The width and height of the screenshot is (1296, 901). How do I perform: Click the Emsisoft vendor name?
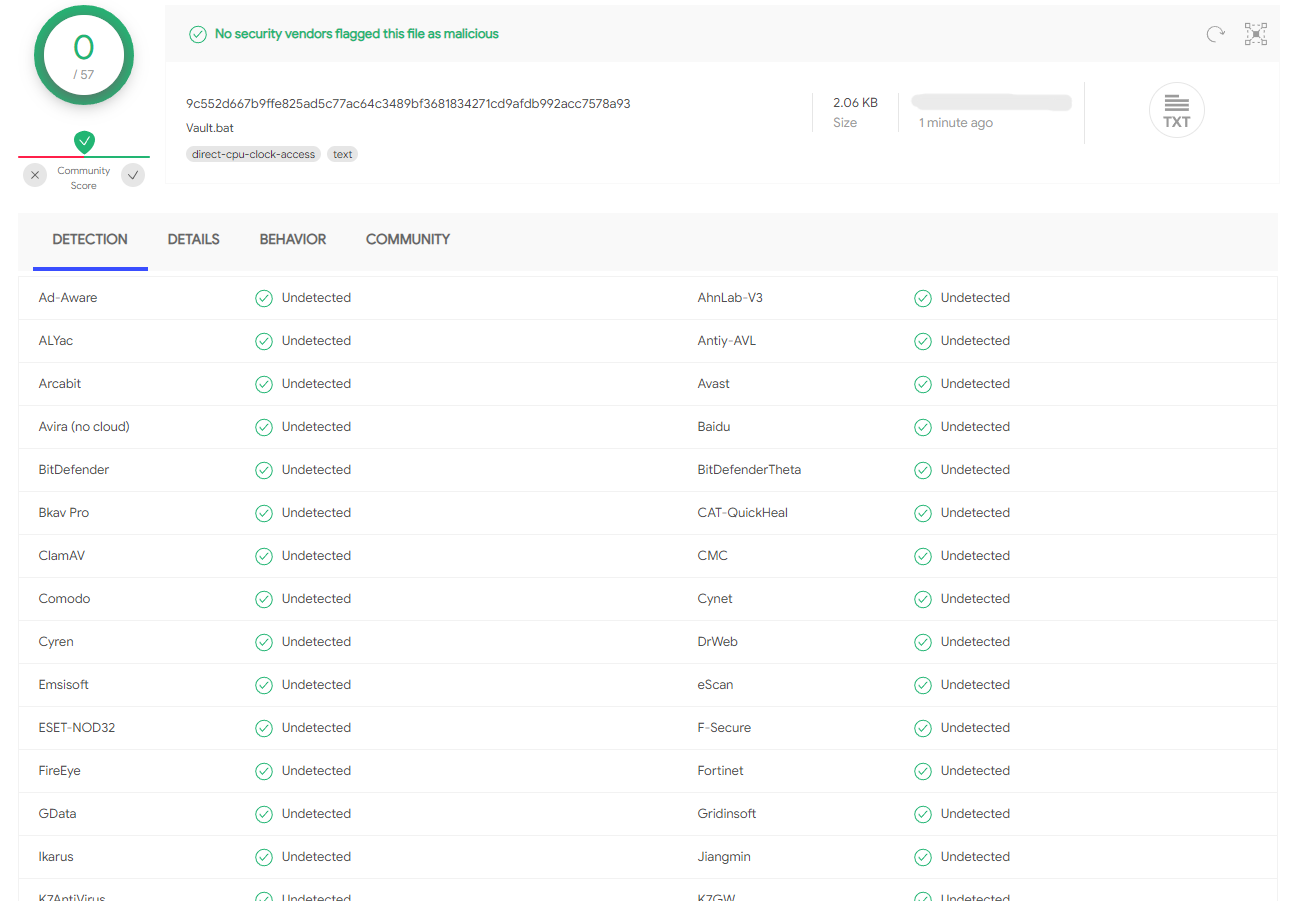point(64,685)
